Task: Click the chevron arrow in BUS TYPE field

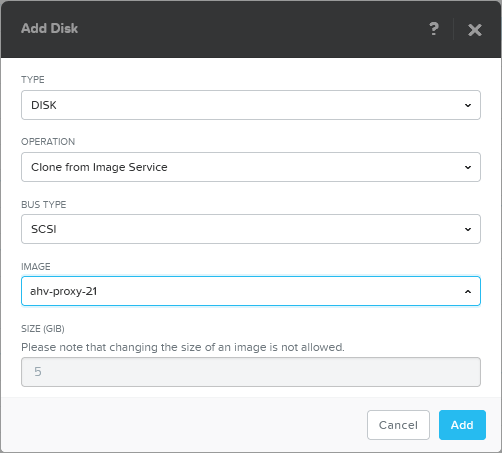Action: click(468, 229)
